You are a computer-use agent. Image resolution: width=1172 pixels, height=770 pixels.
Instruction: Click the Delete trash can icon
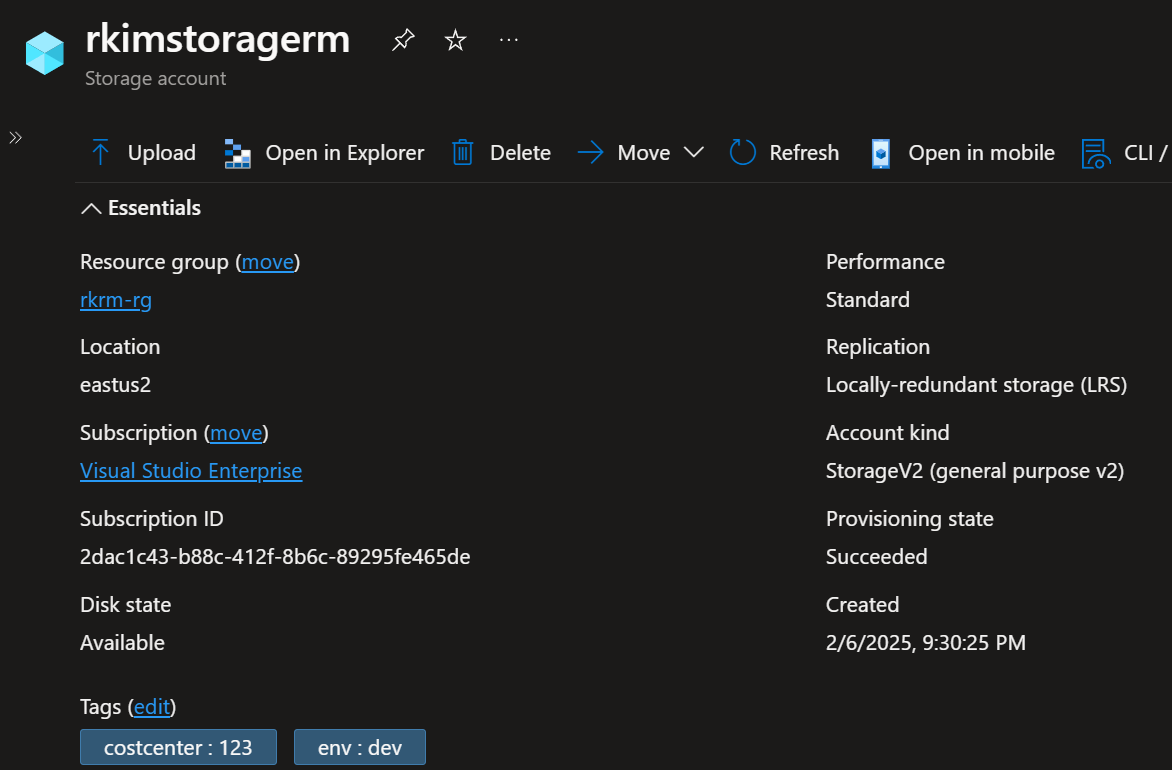click(x=462, y=153)
